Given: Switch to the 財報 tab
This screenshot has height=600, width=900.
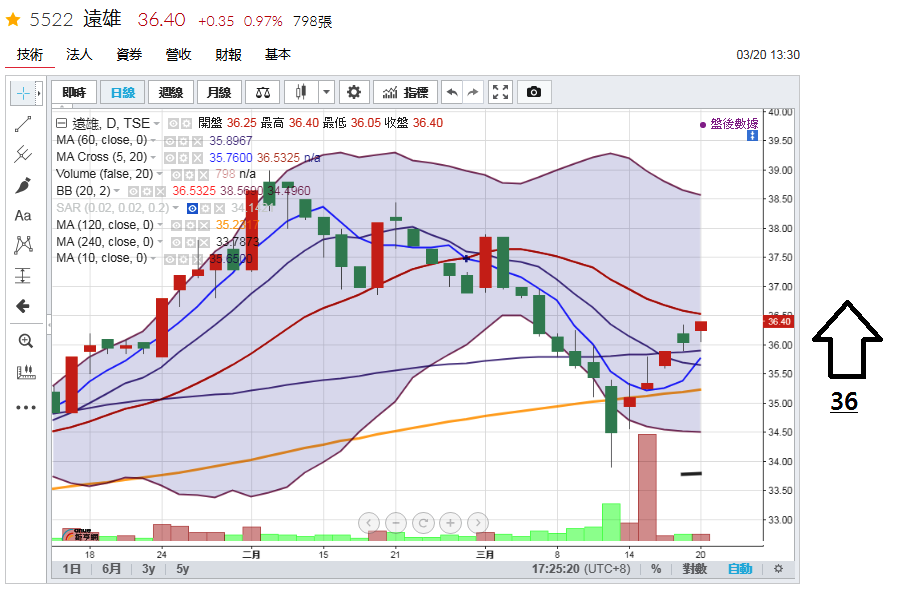Looking at the screenshot, I should 228,55.
